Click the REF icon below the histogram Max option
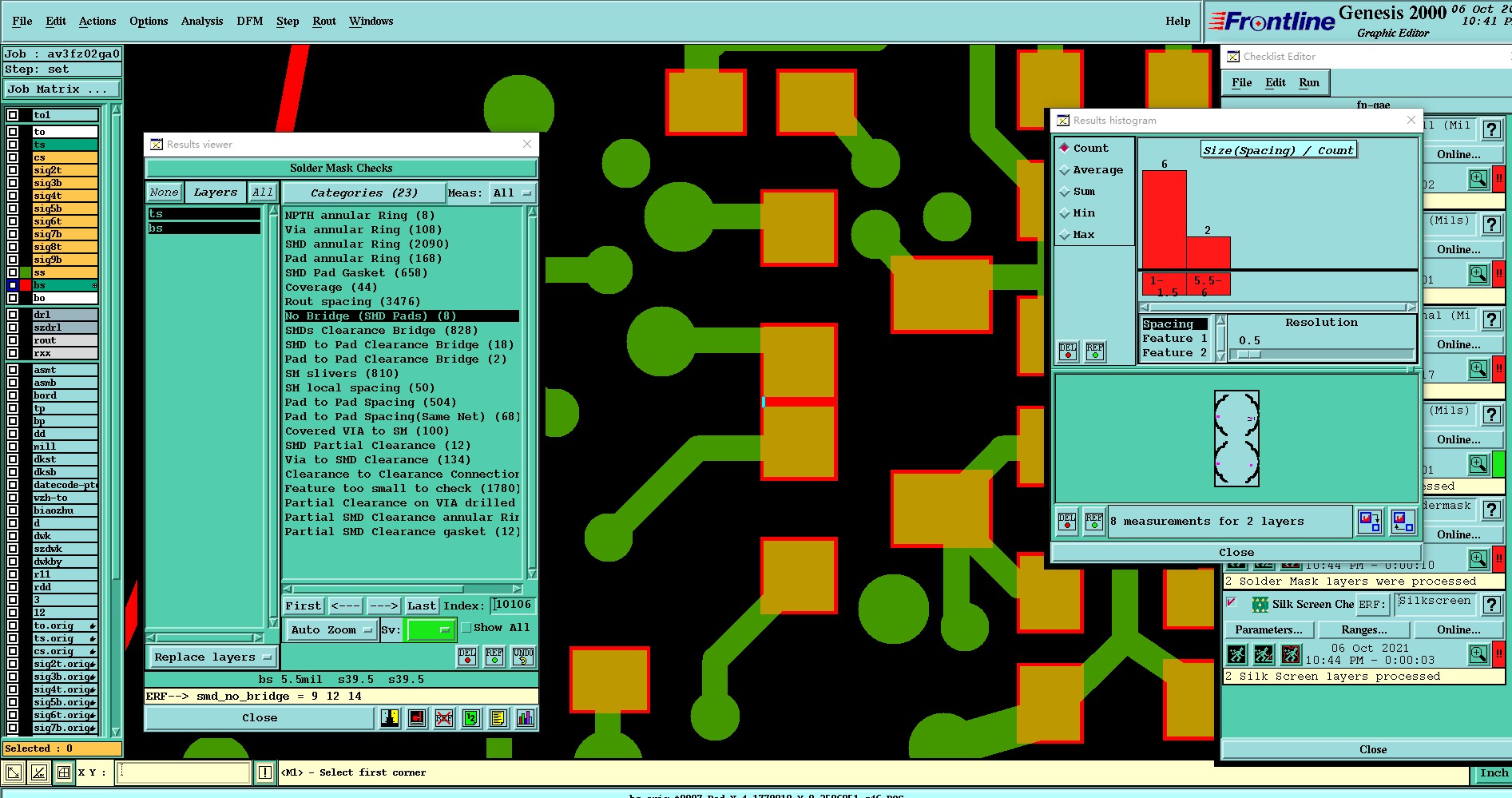 [x=1095, y=351]
